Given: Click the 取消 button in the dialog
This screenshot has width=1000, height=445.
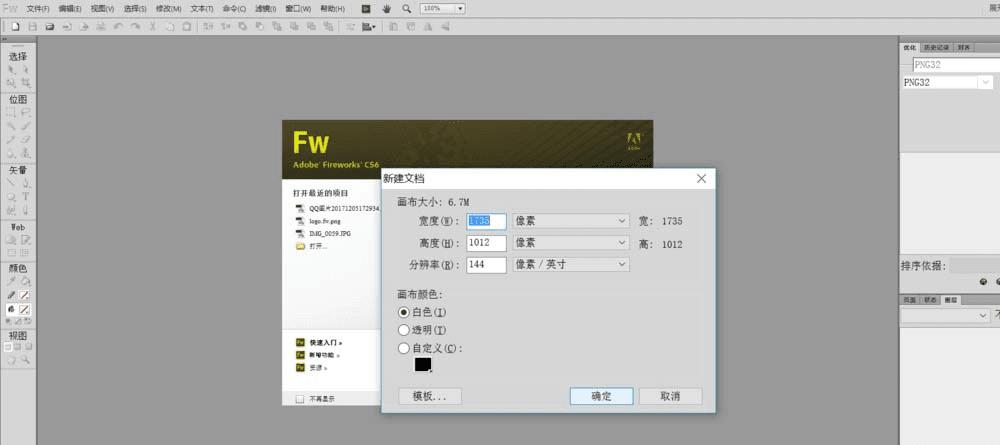Looking at the screenshot, I should tap(671, 396).
